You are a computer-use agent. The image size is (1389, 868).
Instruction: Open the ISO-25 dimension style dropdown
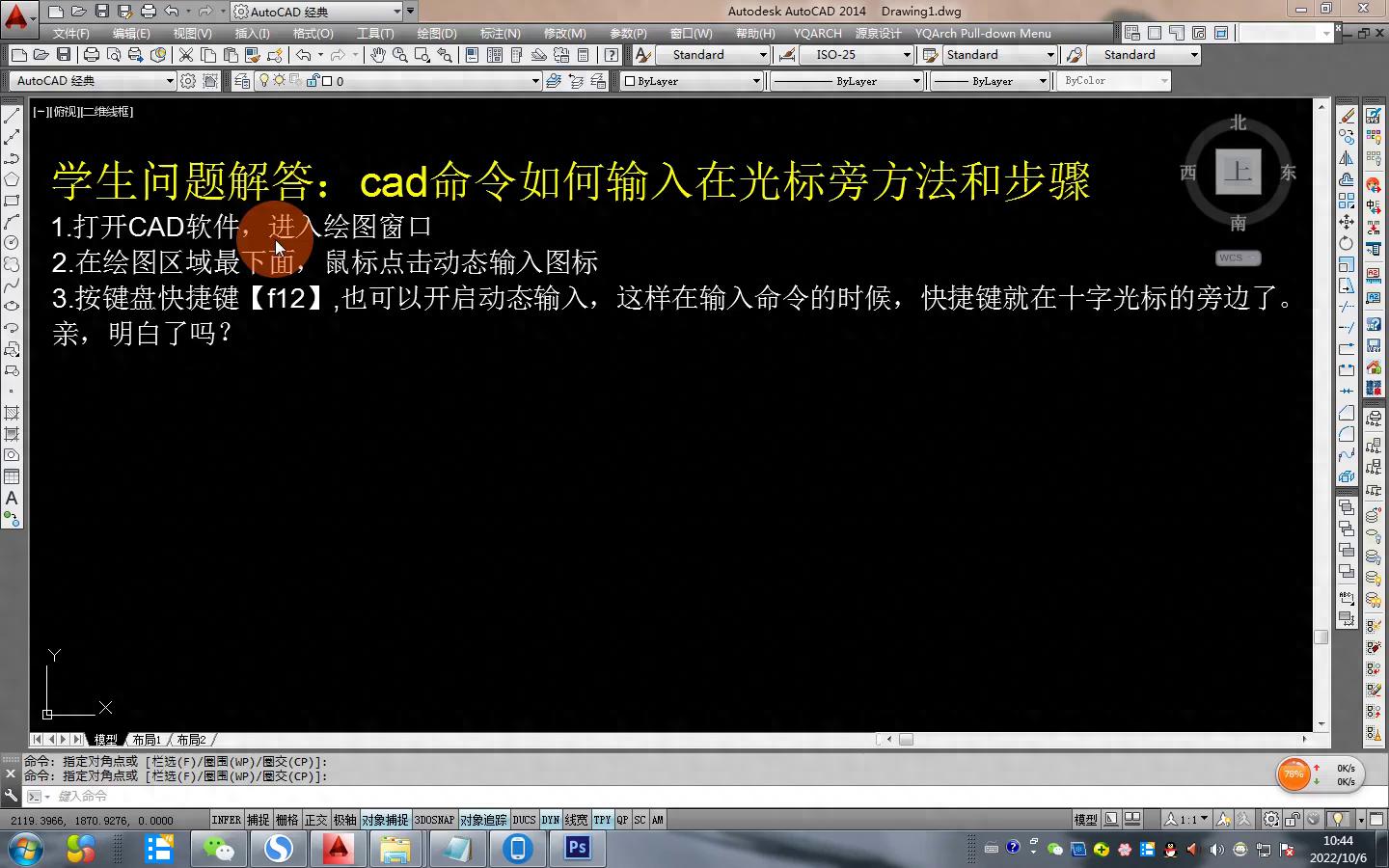(906, 55)
